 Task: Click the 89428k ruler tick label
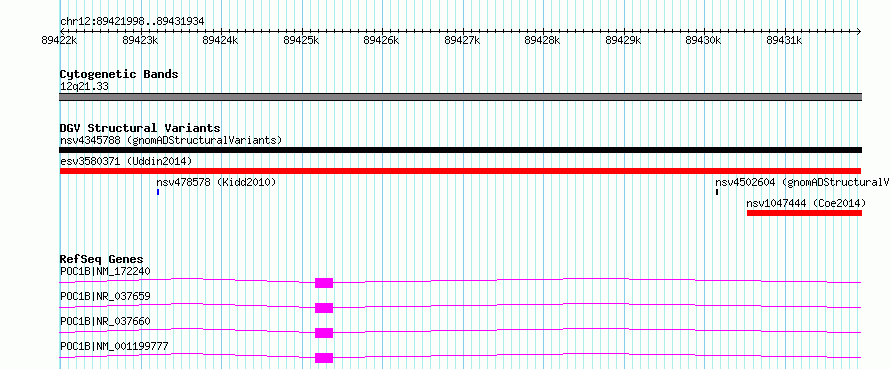[x=543, y=40]
